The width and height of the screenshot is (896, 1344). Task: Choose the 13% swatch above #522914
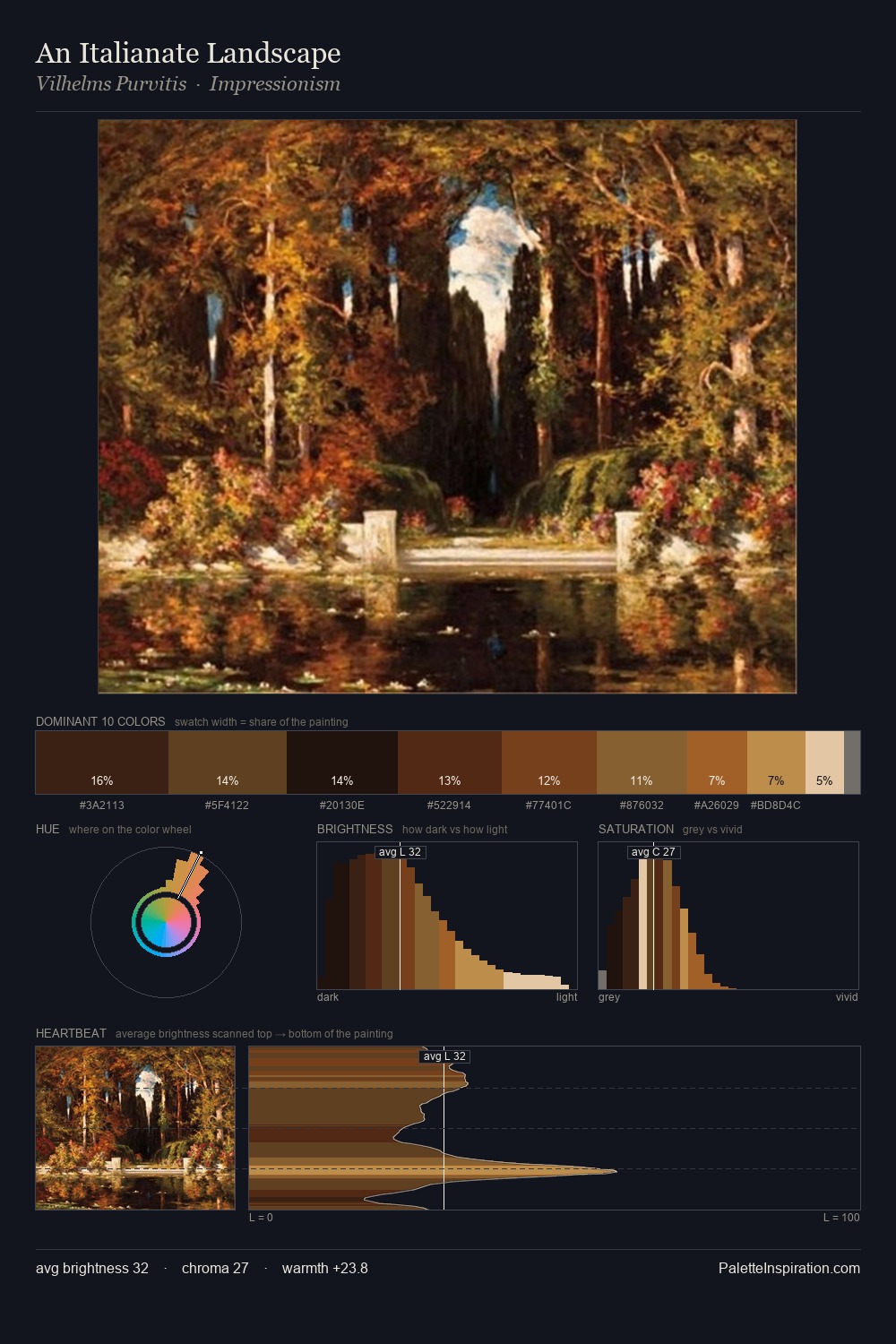pyautogui.click(x=450, y=762)
